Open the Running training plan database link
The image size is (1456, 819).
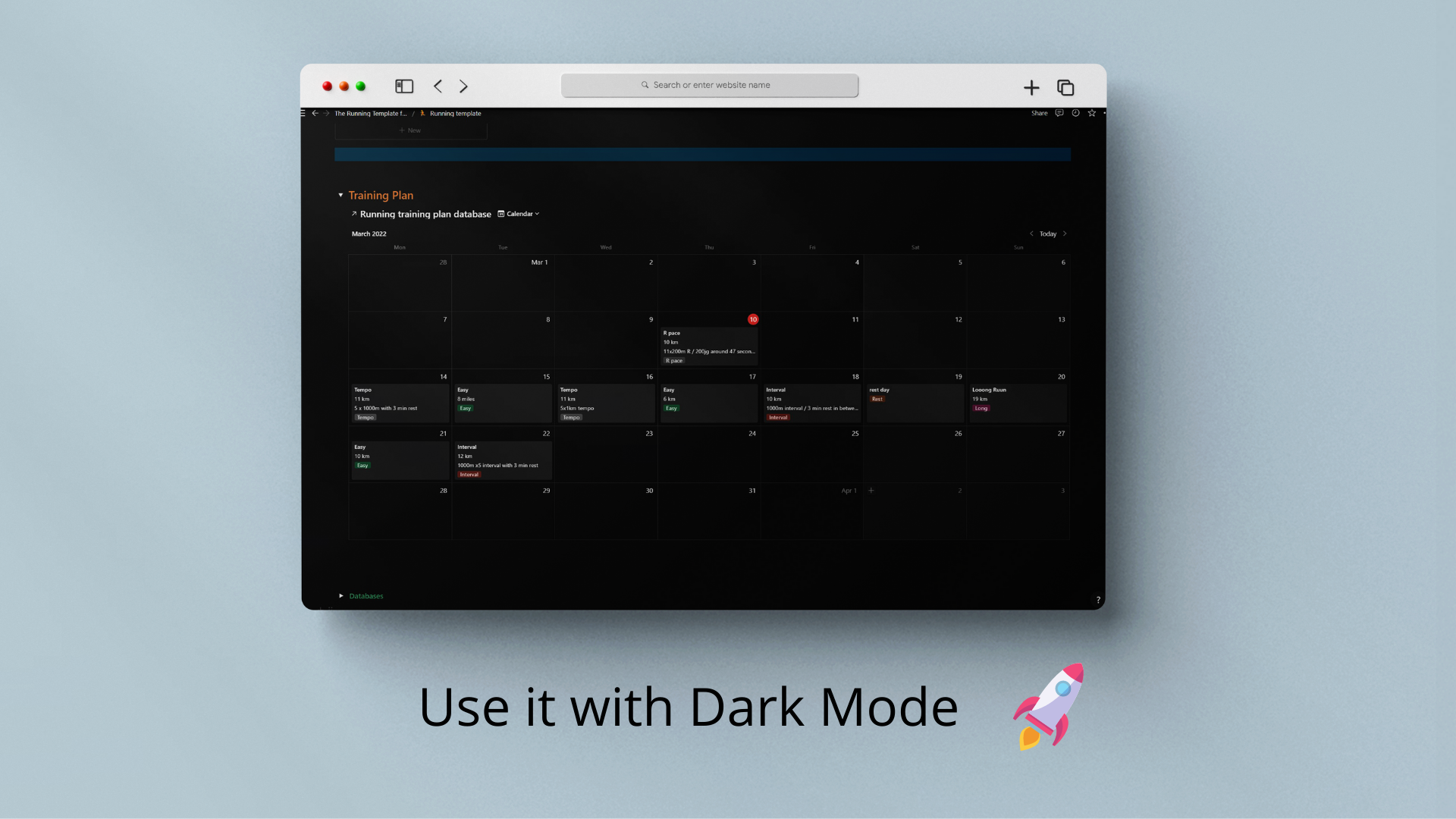425,214
